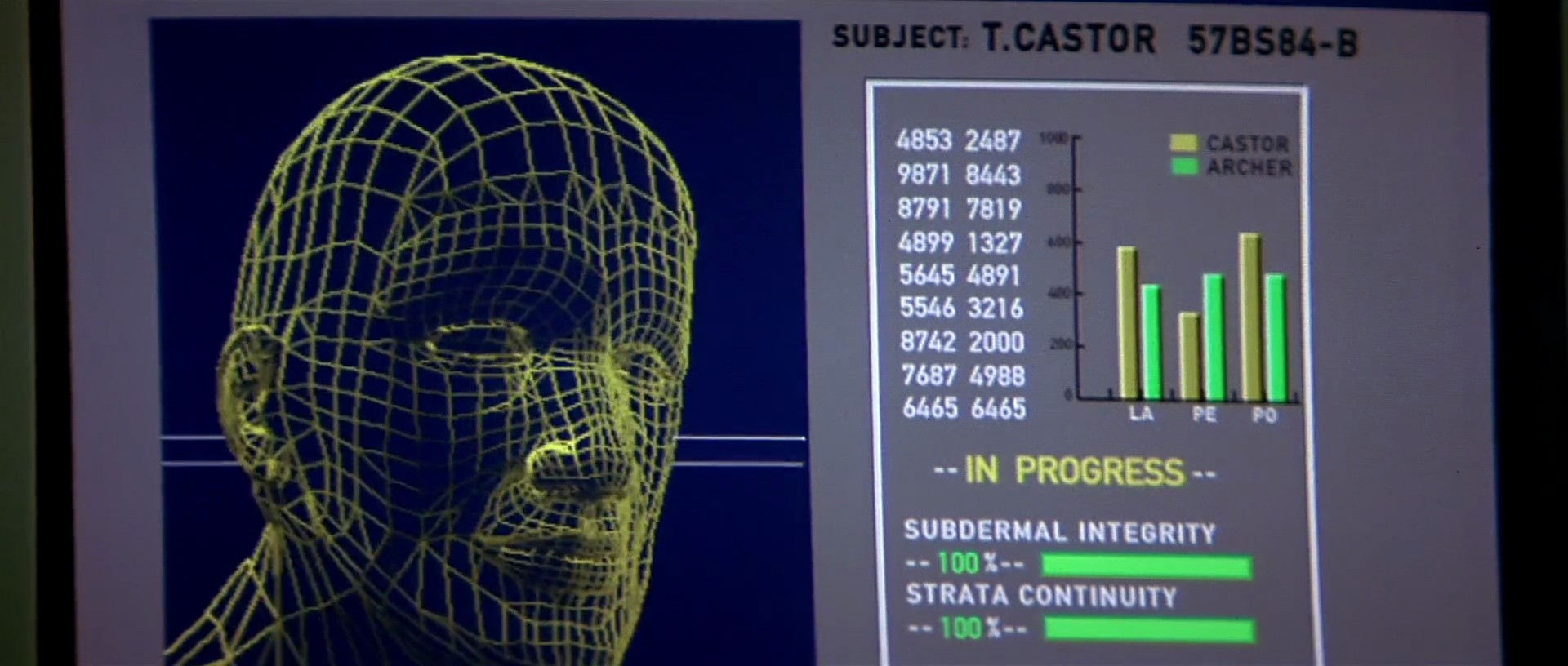Select the green Archer bar above PE
Screen dimensions: 1568x666
1214,336
